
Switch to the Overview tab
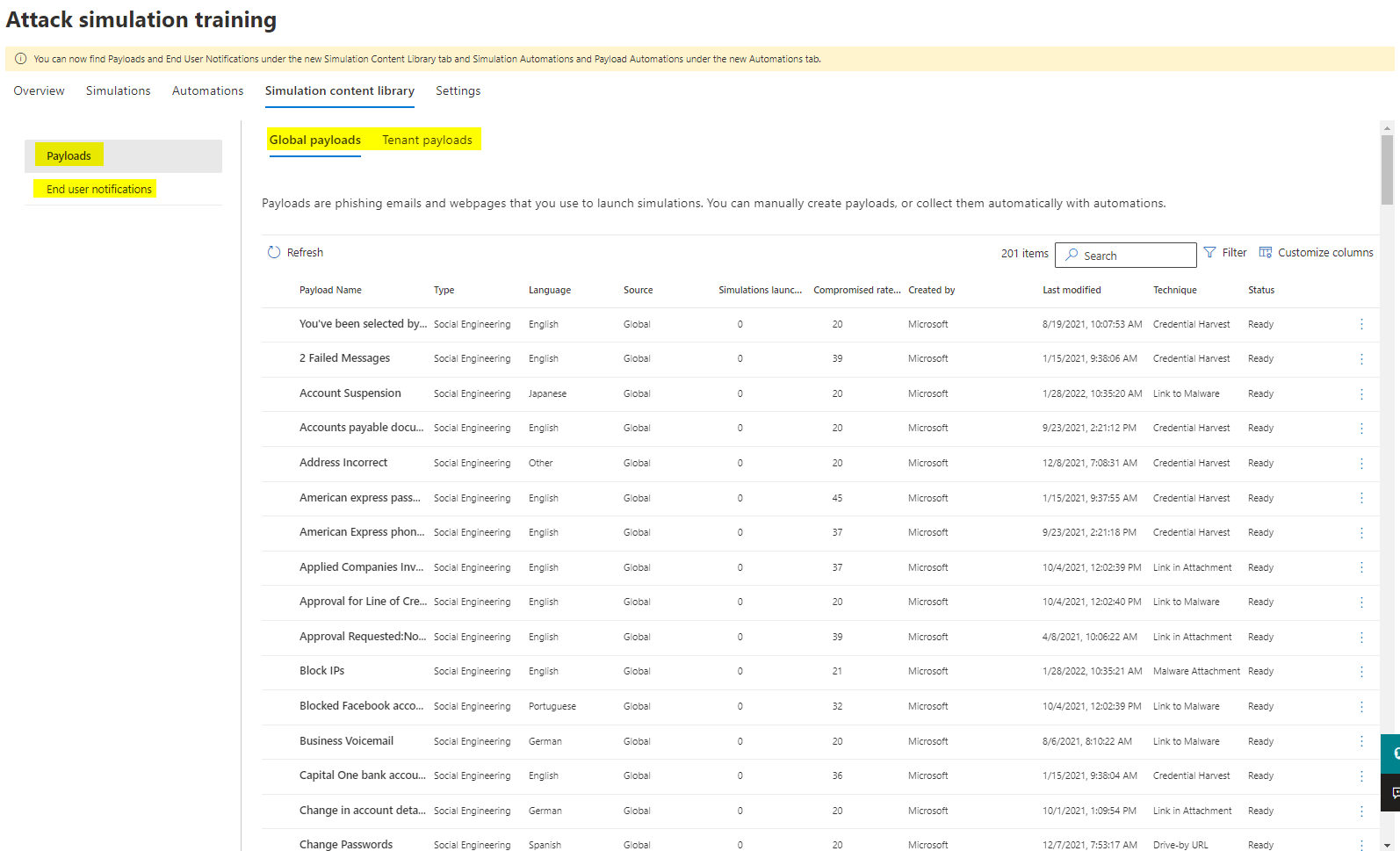(39, 91)
